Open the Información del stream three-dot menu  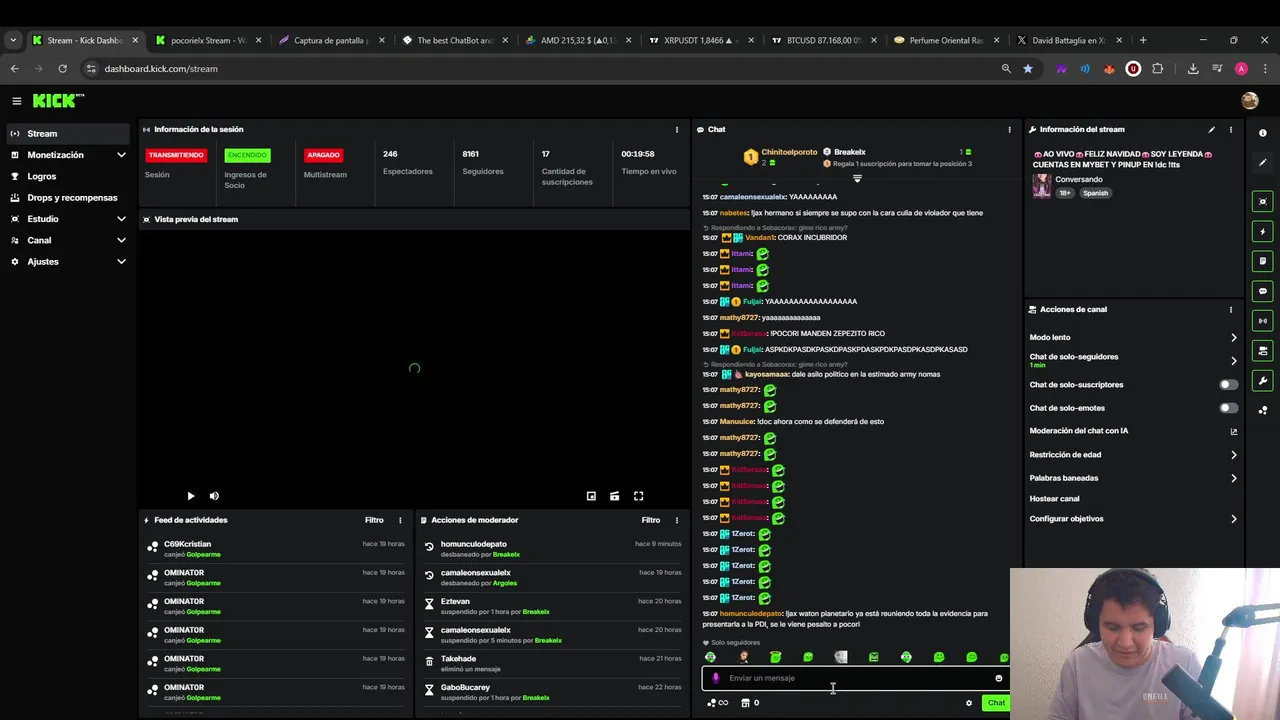[1231, 129]
